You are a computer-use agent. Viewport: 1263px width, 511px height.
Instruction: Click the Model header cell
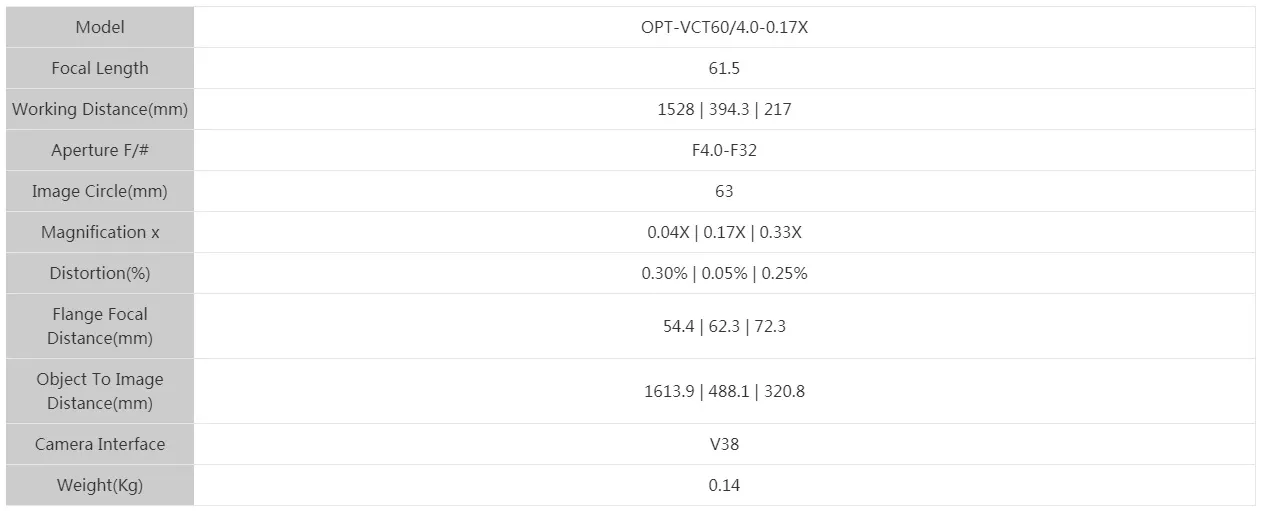pyautogui.click(x=100, y=27)
